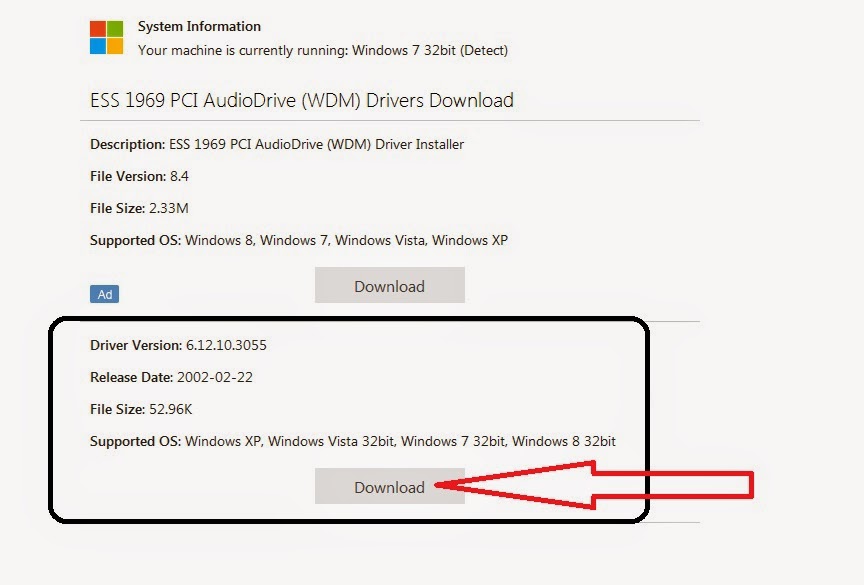Click the Windows logo icon

point(106,37)
